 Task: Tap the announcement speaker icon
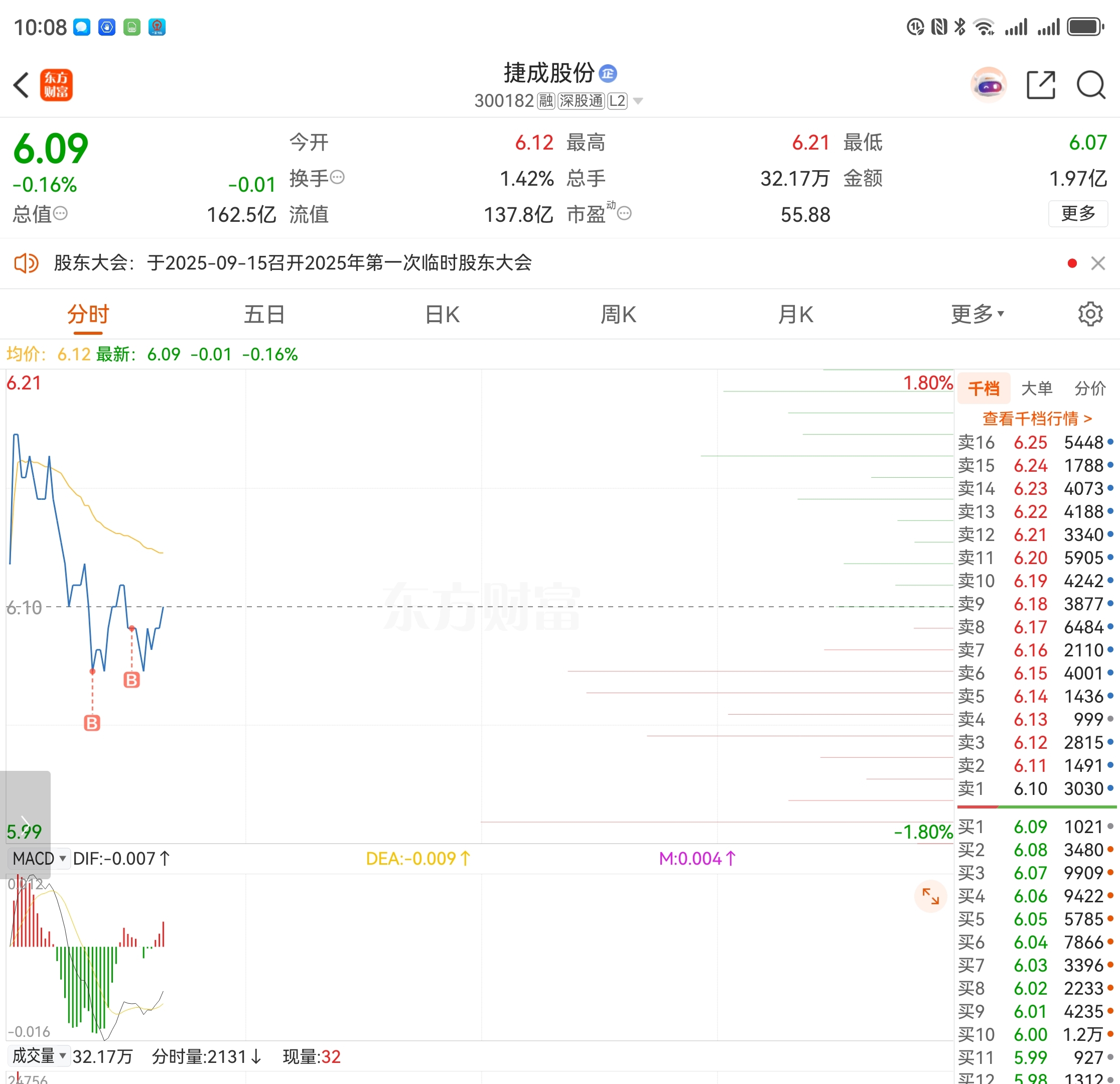point(26,263)
